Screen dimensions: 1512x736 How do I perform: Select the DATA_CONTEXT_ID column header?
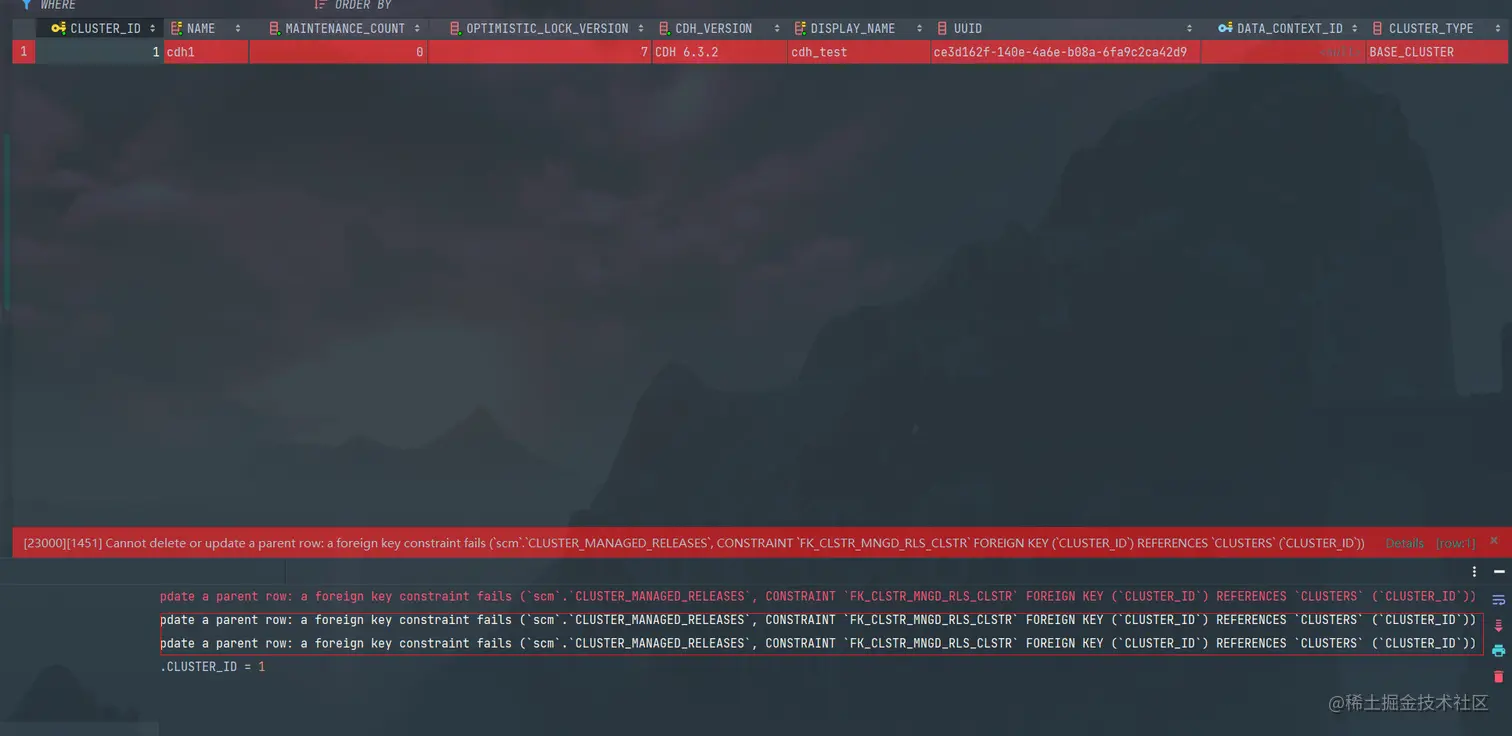click(1283, 28)
